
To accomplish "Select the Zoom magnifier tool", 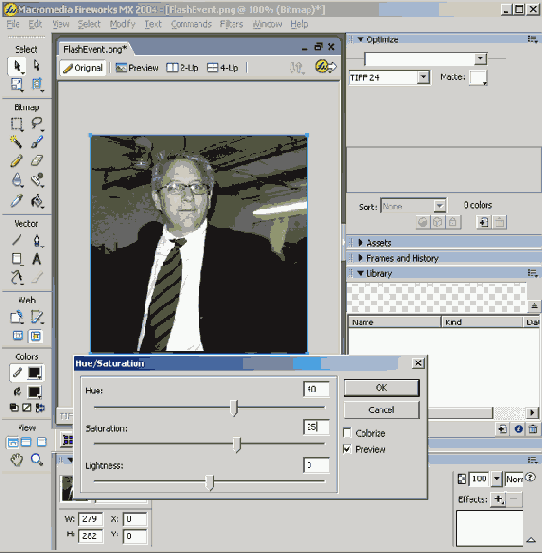I will pos(37,460).
